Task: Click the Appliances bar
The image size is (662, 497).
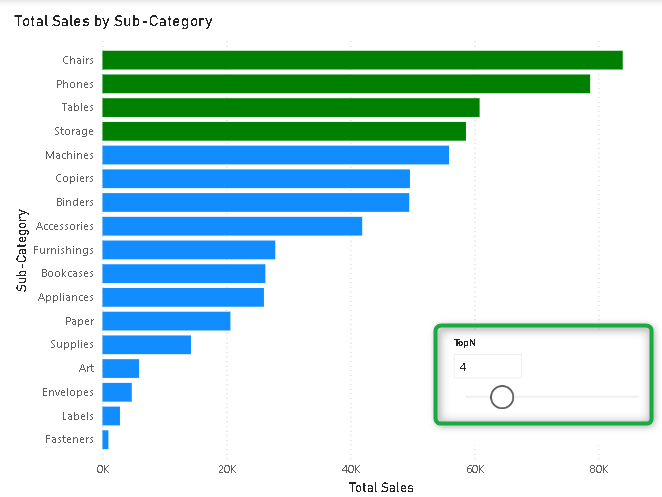Action: tap(183, 297)
